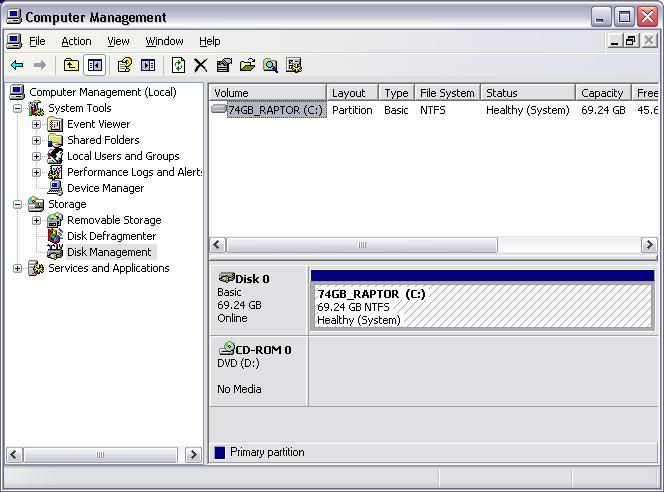Open the Help question-mark toolbar icon
The width and height of the screenshot is (664, 492).
pos(124,66)
